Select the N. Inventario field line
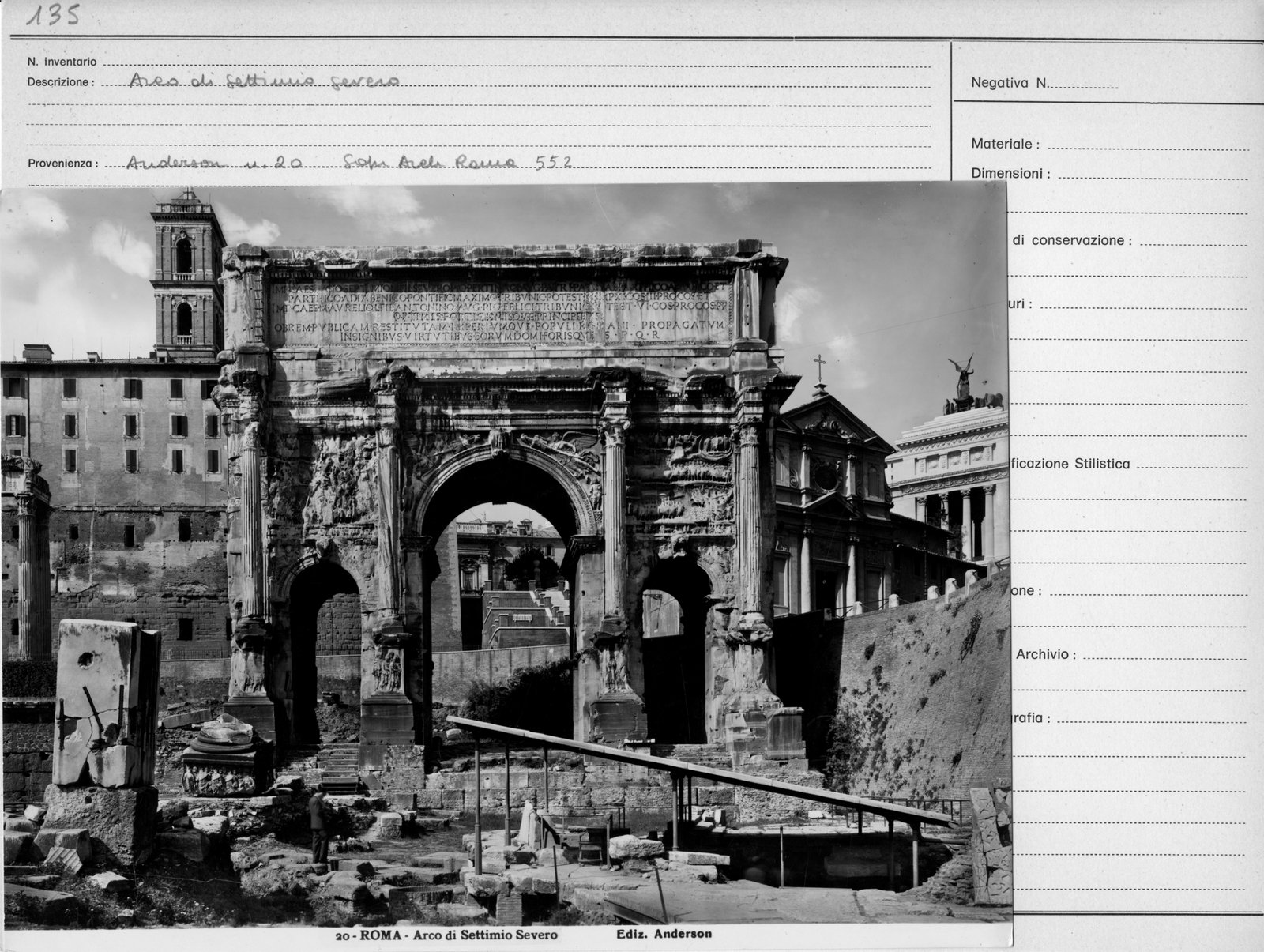The width and height of the screenshot is (1264, 952). pyautogui.click(x=517, y=62)
